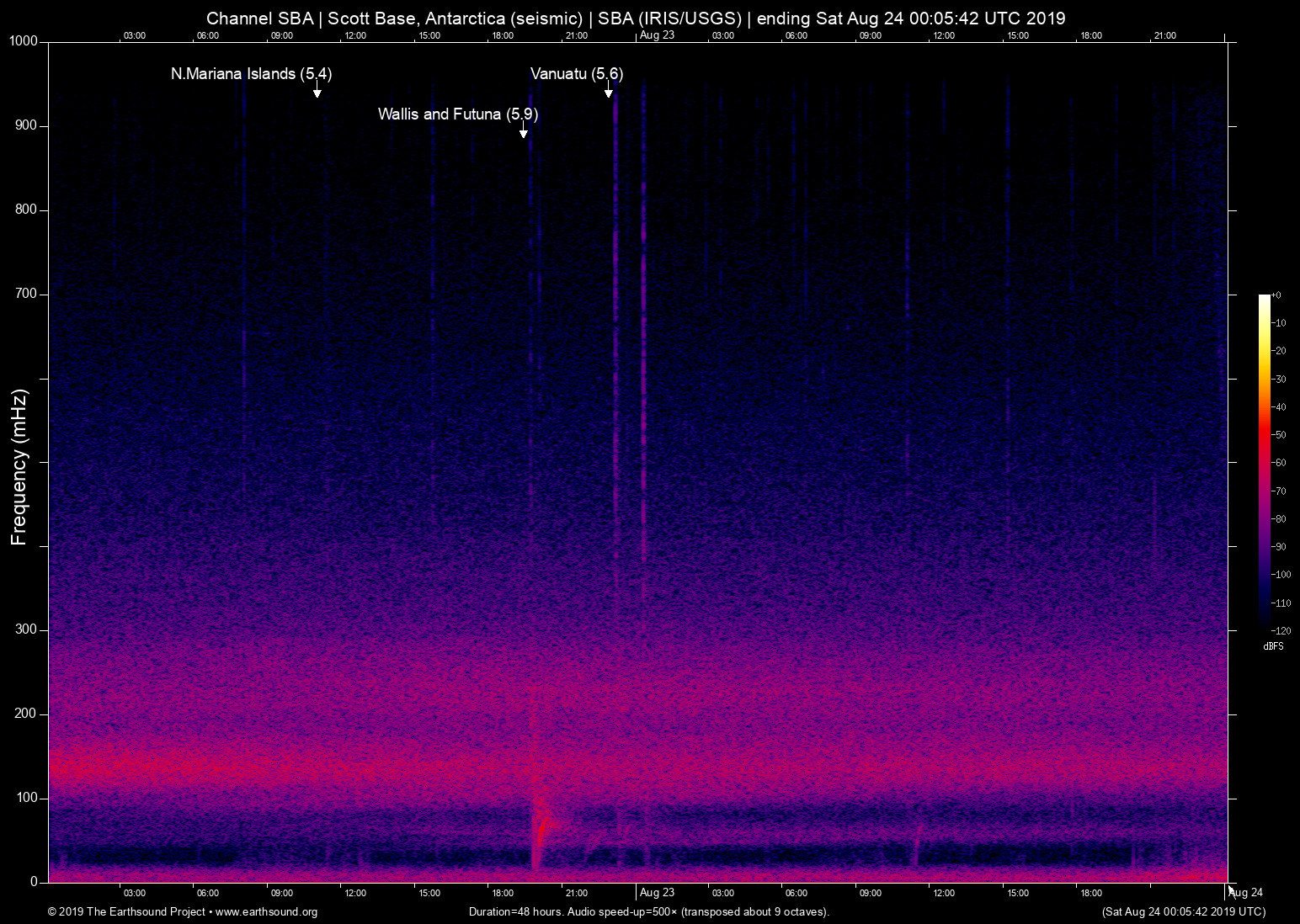Click the dBFS unit label under color scale
The width and height of the screenshot is (1300, 924).
[1273, 646]
